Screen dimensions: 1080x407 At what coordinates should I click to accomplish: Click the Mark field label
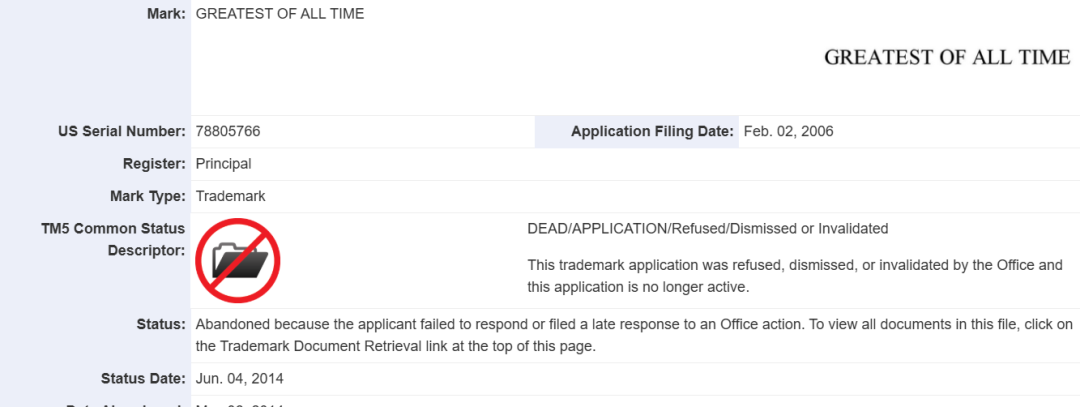pyautogui.click(x=166, y=14)
